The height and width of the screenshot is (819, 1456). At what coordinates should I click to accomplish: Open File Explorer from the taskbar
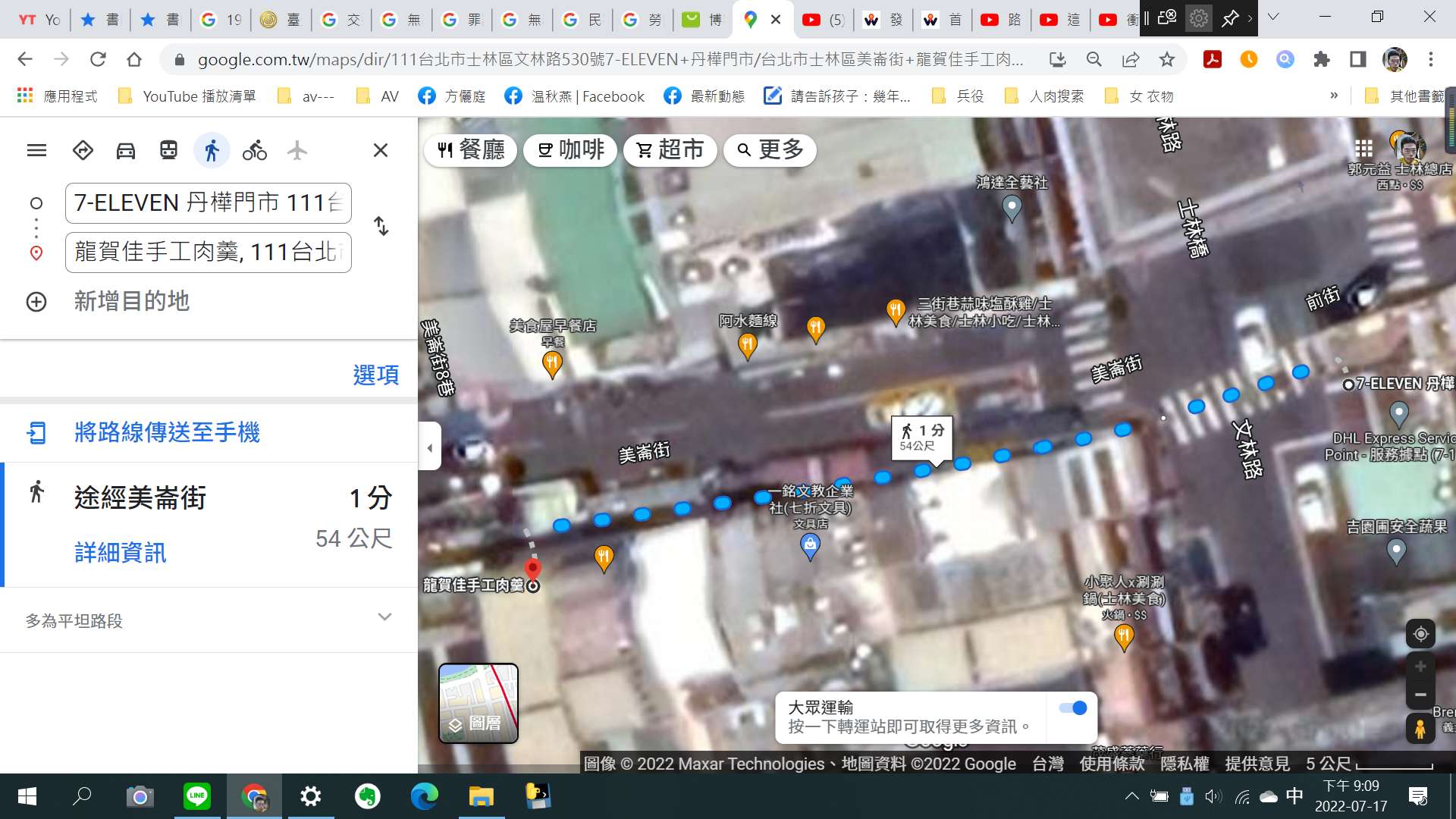tap(482, 796)
